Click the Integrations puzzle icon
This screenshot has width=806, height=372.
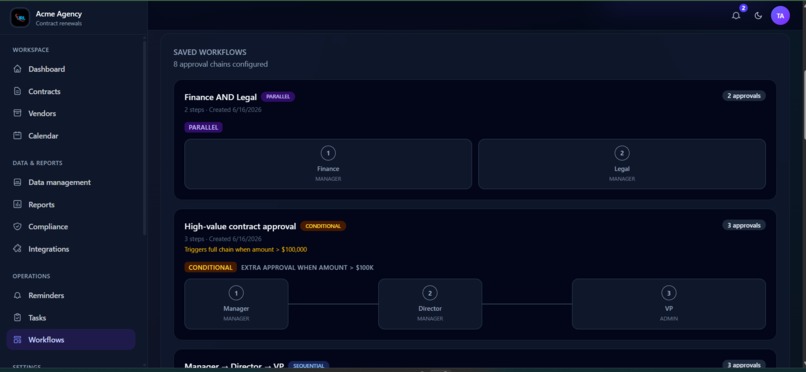(17, 249)
